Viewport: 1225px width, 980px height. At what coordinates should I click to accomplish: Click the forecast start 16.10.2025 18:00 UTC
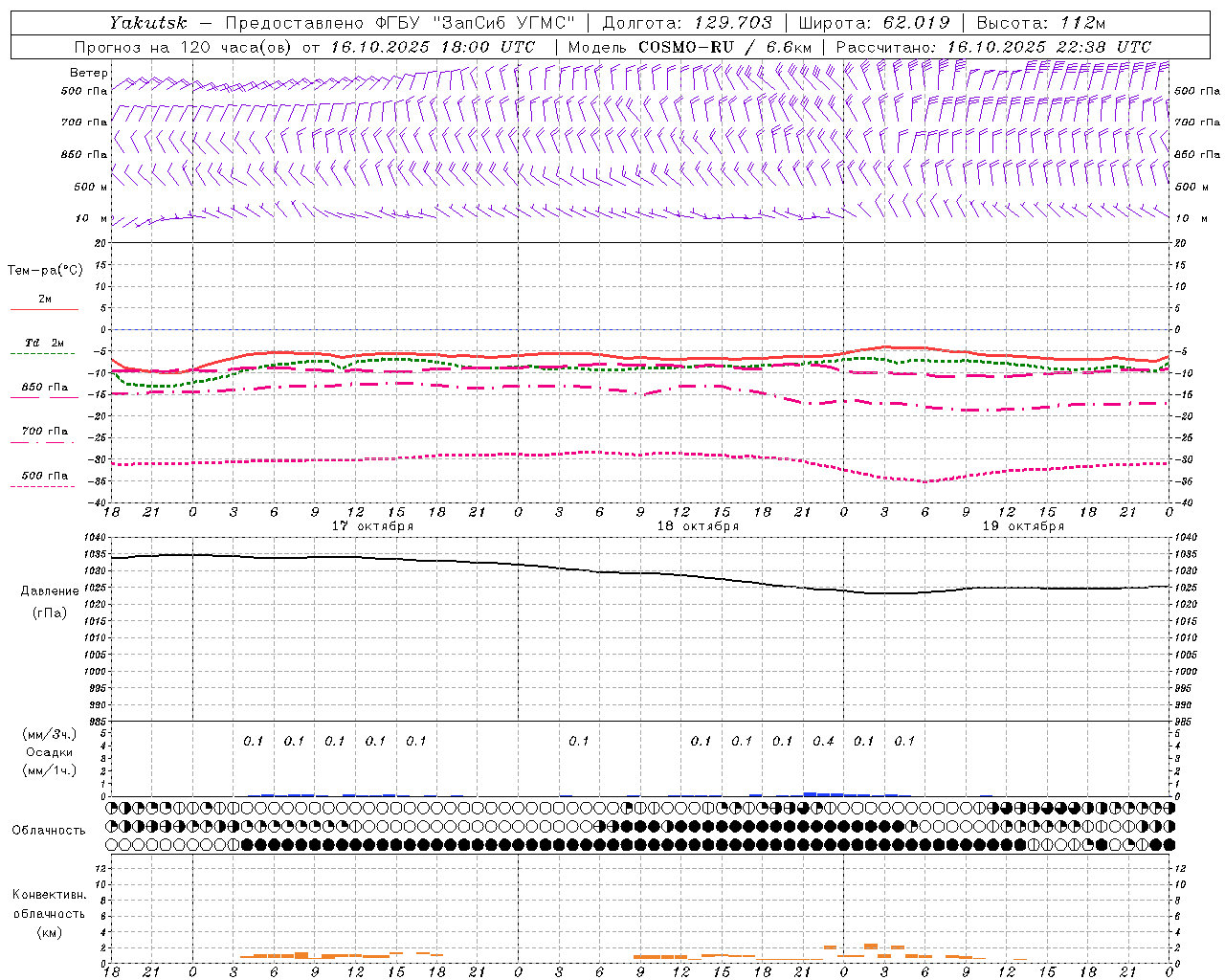pyautogui.click(x=433, y=47)
